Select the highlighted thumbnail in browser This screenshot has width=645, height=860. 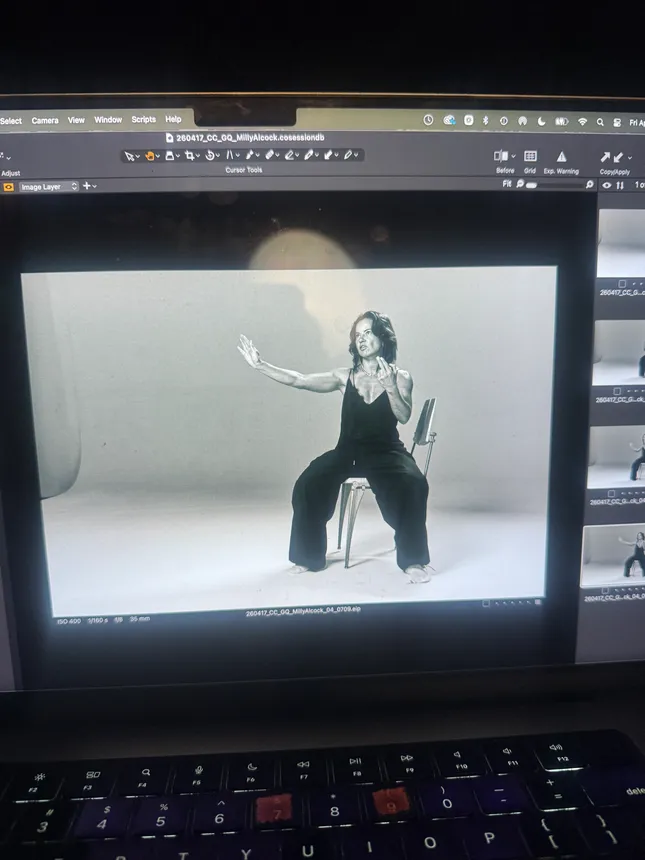[614, 555]
